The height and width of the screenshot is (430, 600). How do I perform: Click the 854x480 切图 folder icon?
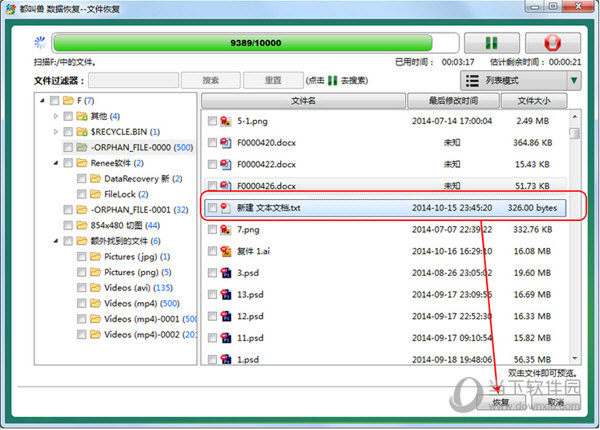[x=82, y=225]
